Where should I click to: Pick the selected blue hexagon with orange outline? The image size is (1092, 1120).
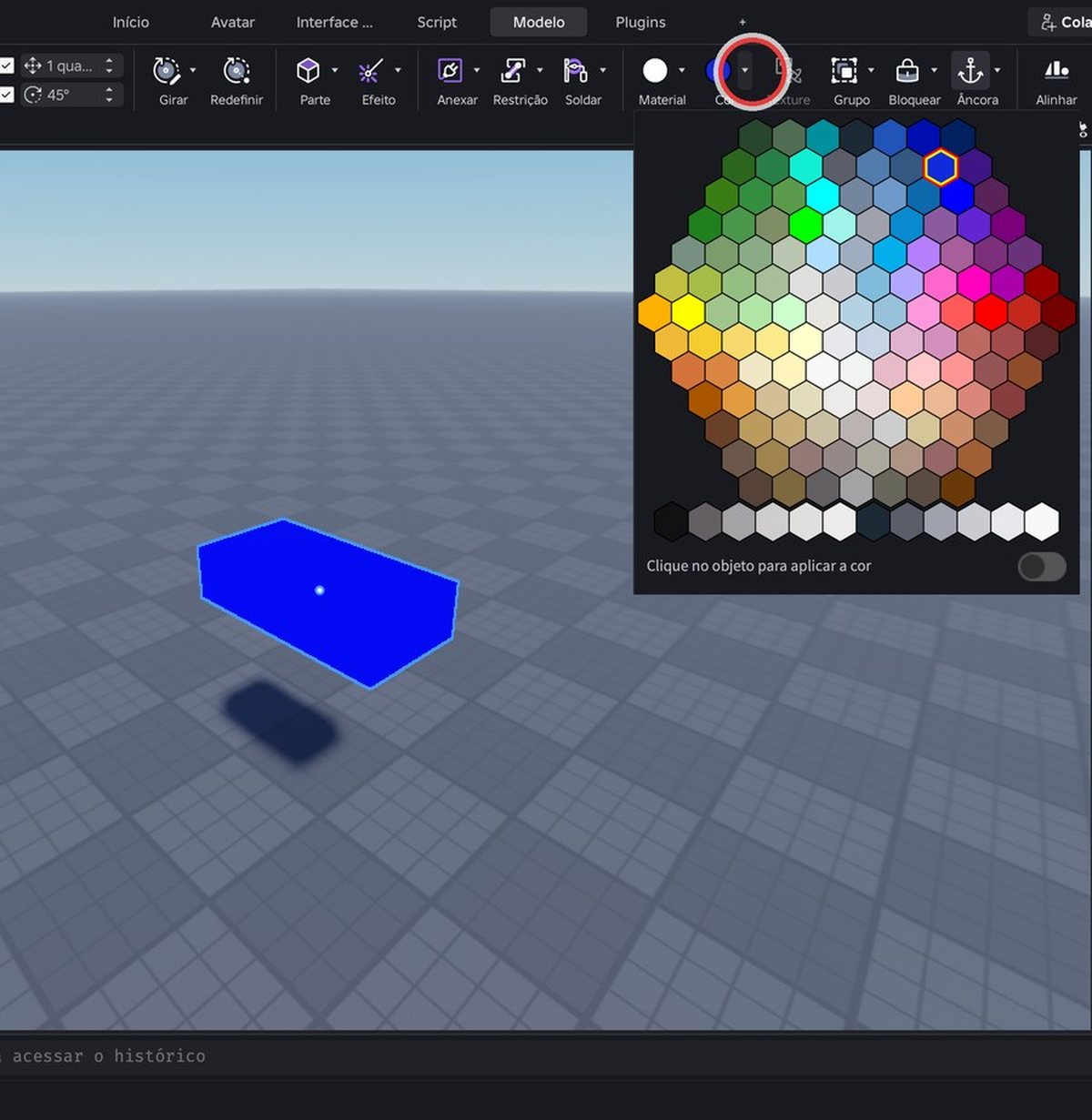click(x=940, y=167)
